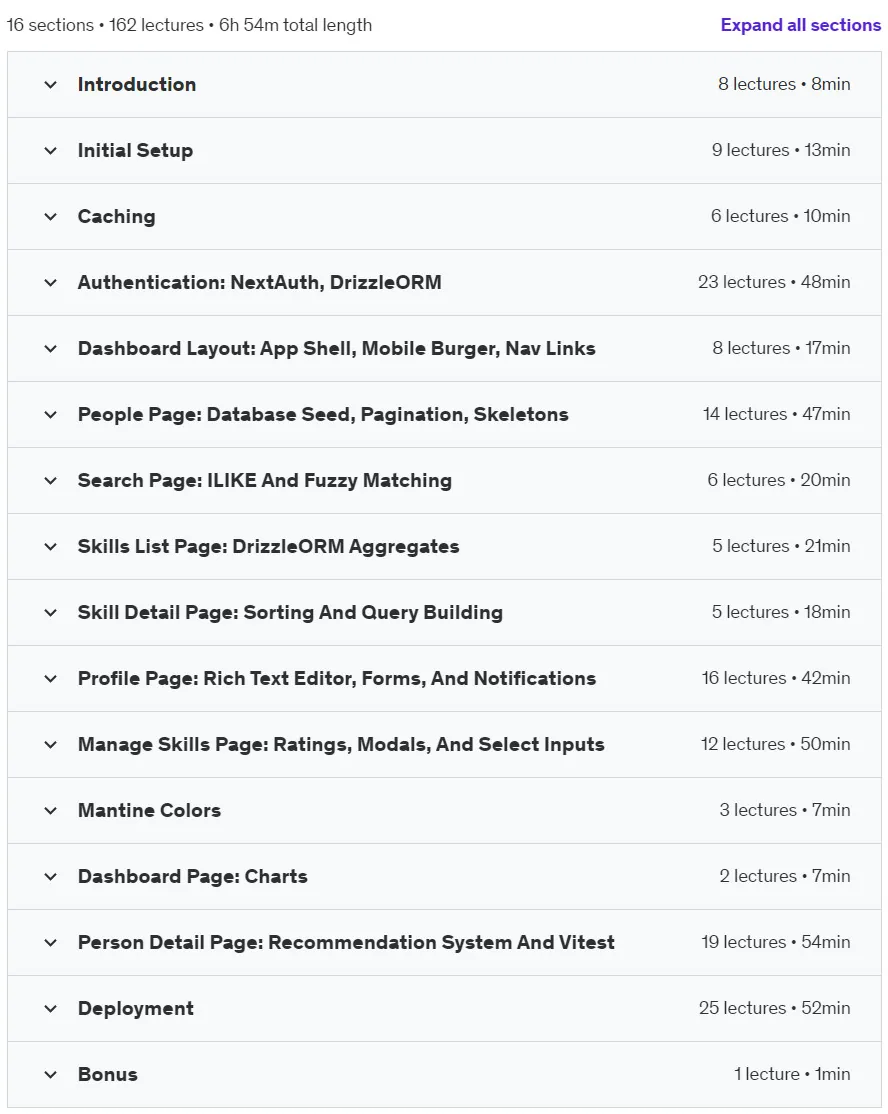The width and height of the screenshot is (888, 1114).
Task: Click chevron beside Manage Skills Page
Action: pos(50,745)
